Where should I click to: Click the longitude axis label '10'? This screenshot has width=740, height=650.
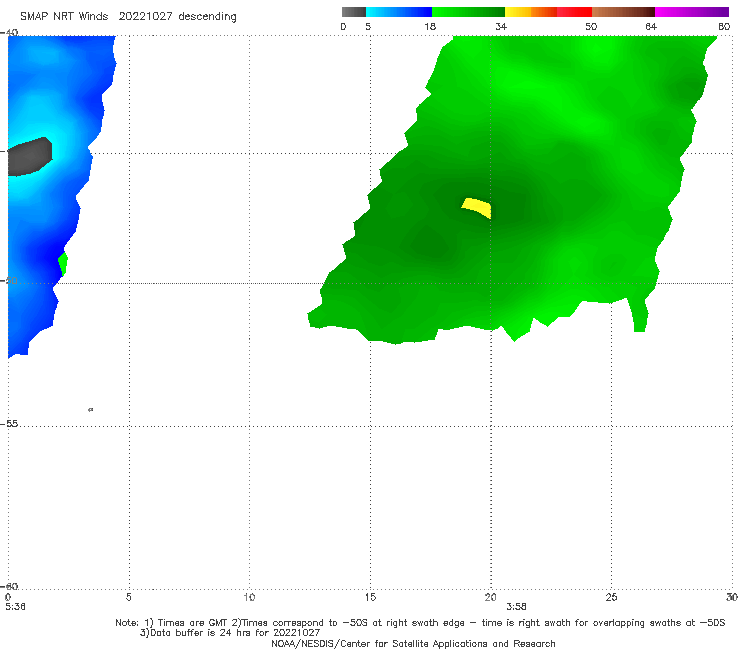[x=249, y=598]
